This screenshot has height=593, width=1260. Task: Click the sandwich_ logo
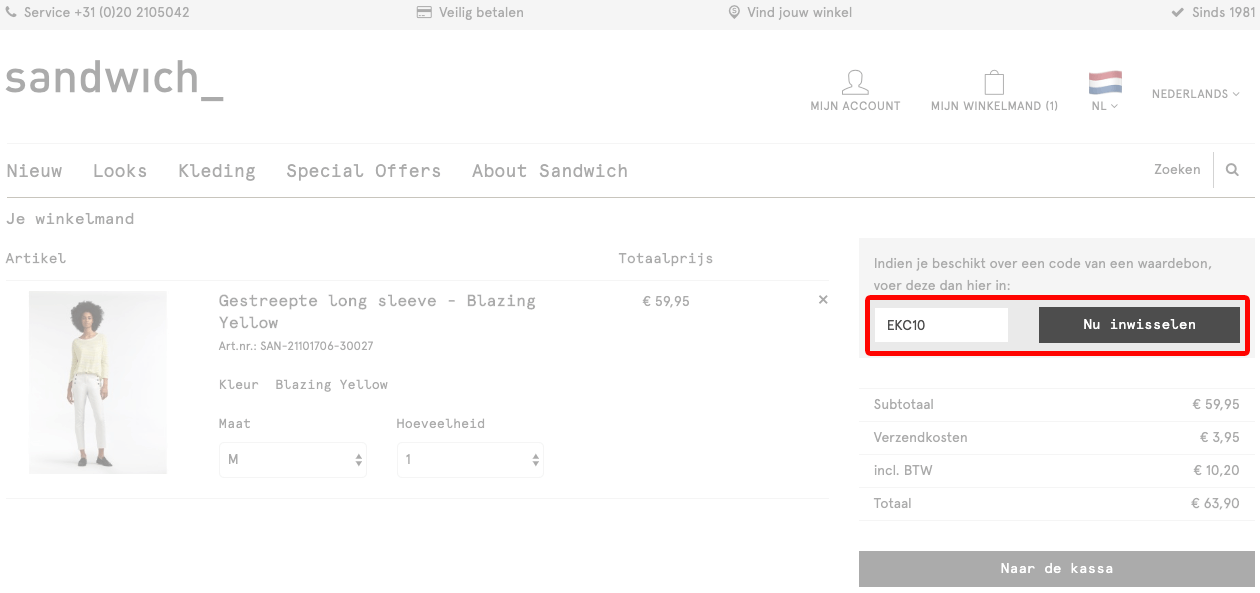tap(115, 78)
